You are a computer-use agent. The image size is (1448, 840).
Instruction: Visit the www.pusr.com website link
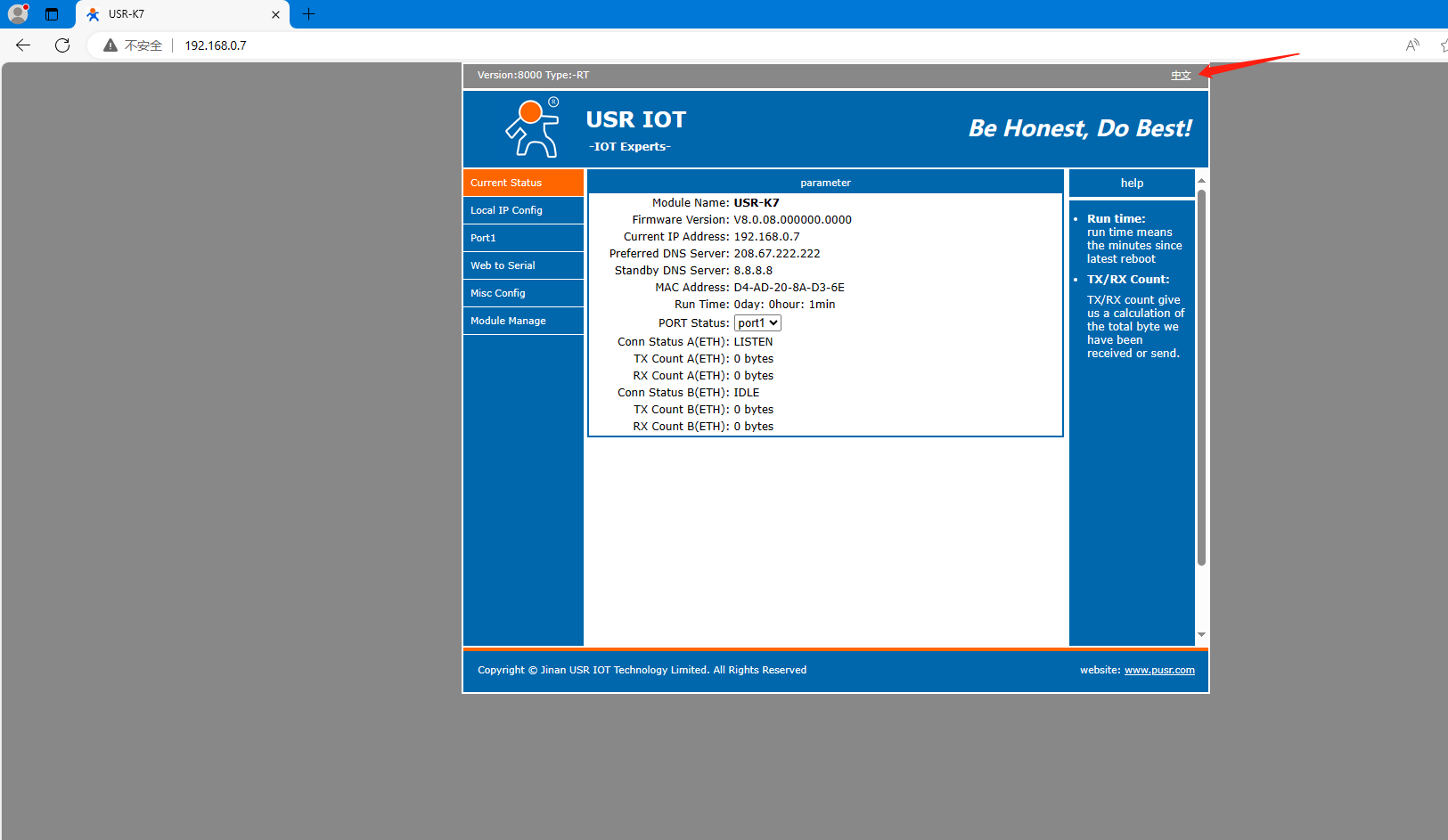pyautogui.click(x=1159, y=670)
